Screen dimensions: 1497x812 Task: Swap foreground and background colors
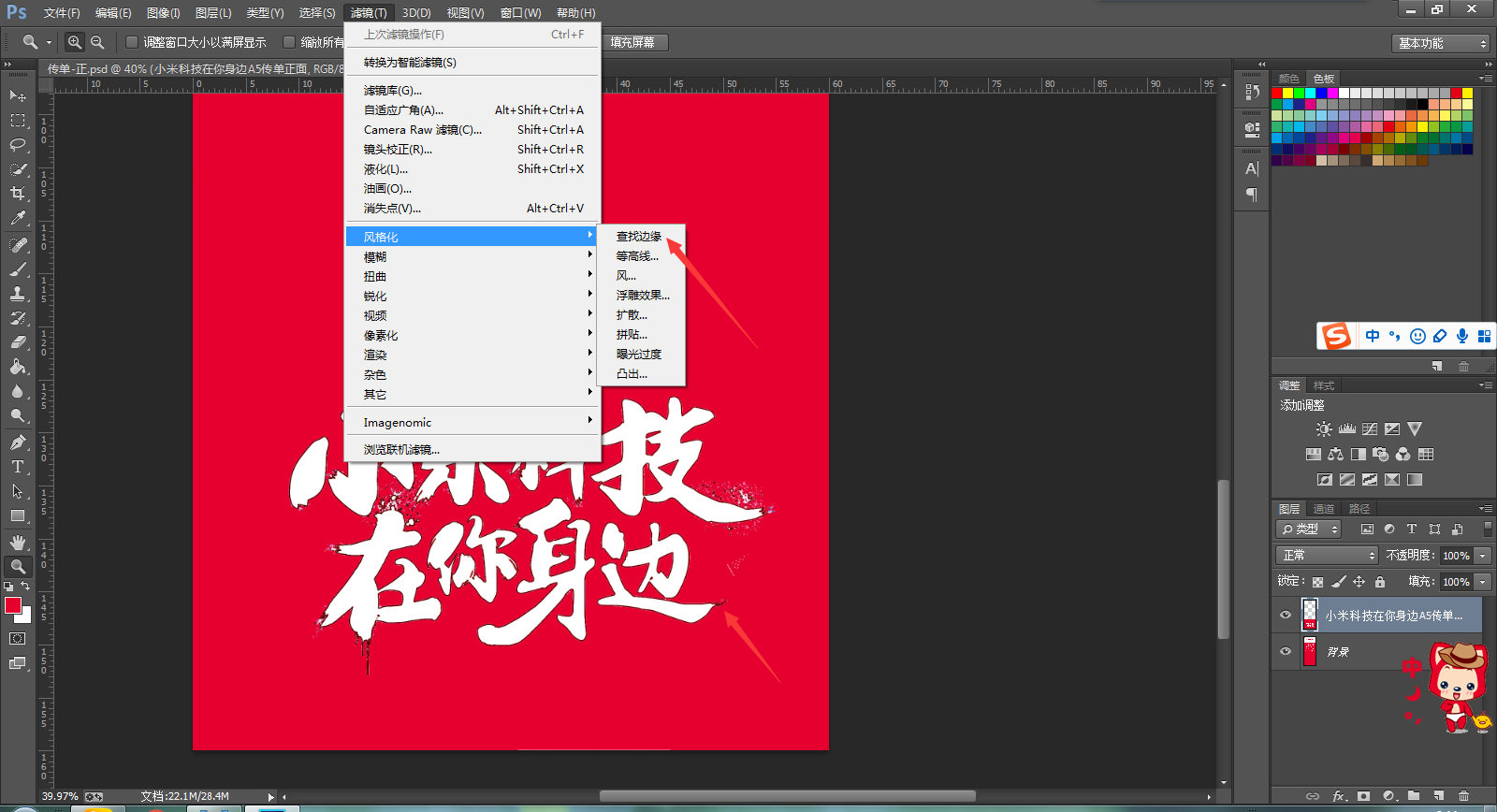click(26, 587)
